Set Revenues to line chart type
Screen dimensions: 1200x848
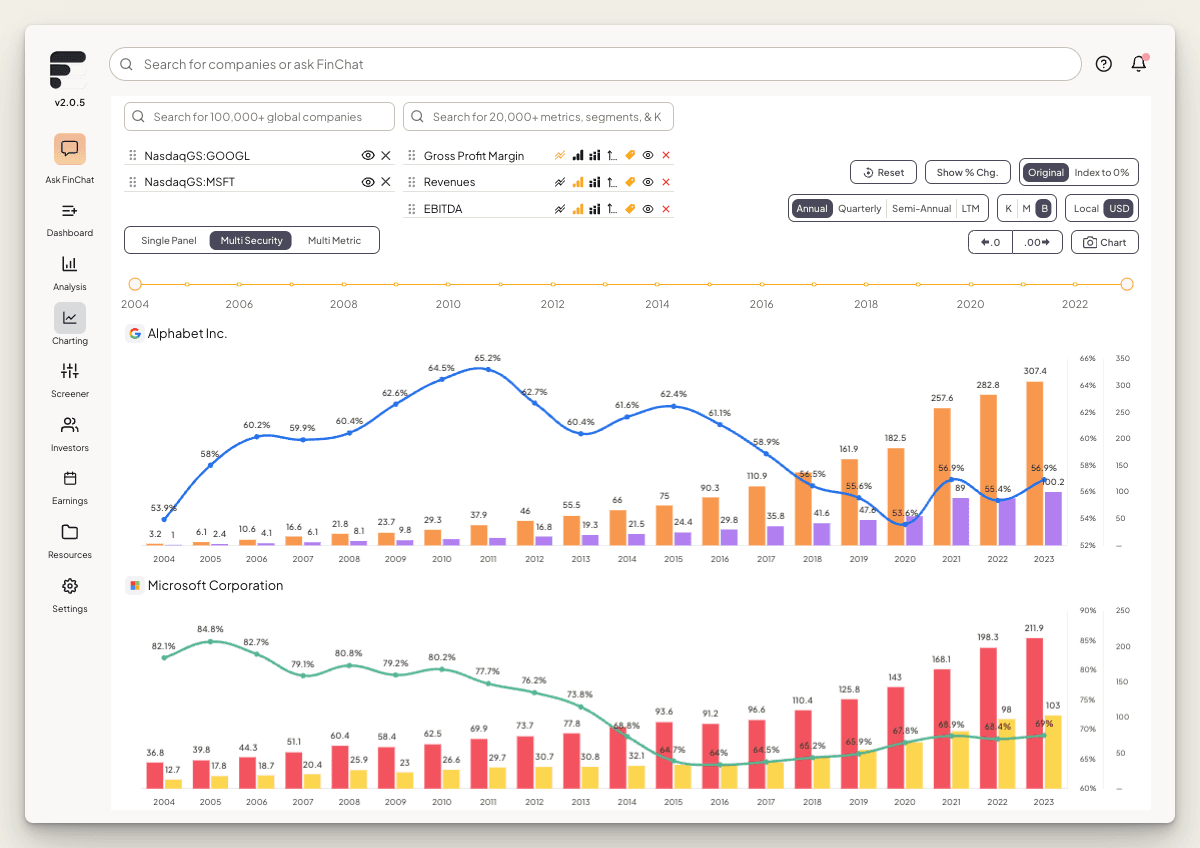(x=560, y=182)
